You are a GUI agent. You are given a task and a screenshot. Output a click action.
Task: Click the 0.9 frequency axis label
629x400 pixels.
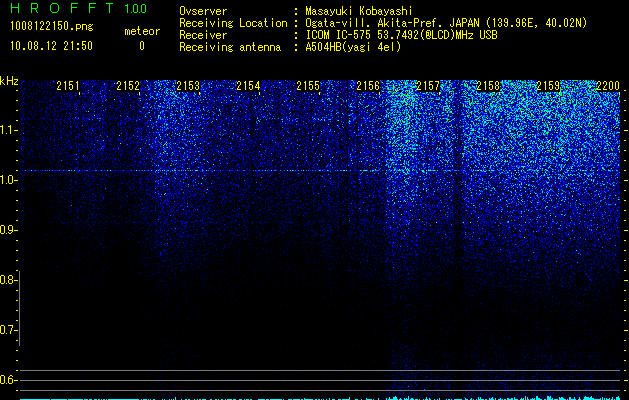pos(7,230)
